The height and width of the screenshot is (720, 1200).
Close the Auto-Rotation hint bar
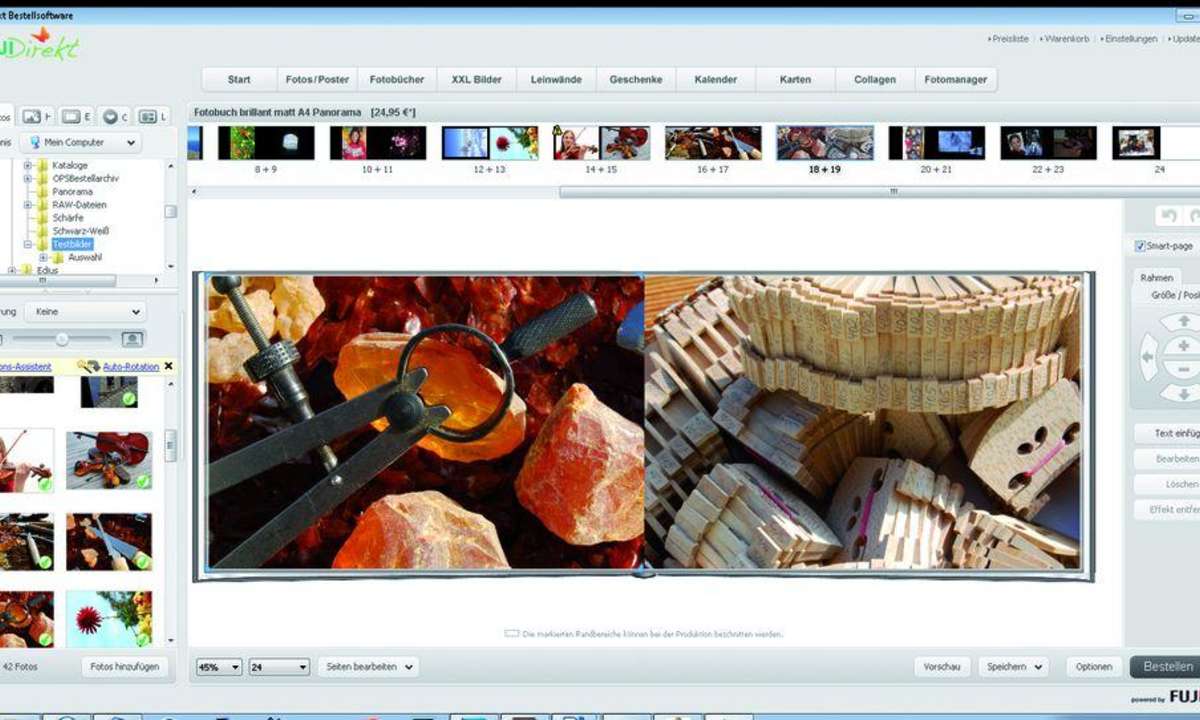click(x=168, y=366)
